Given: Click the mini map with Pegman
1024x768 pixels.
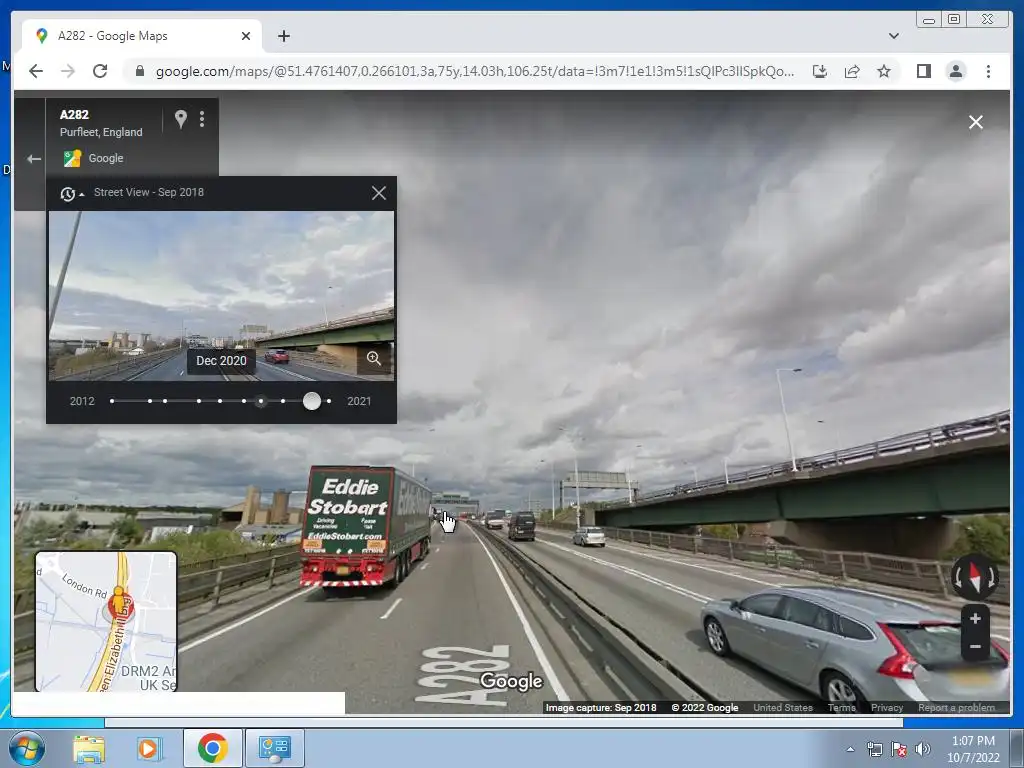Looking at the screenshot, I should tap(106, 621).
